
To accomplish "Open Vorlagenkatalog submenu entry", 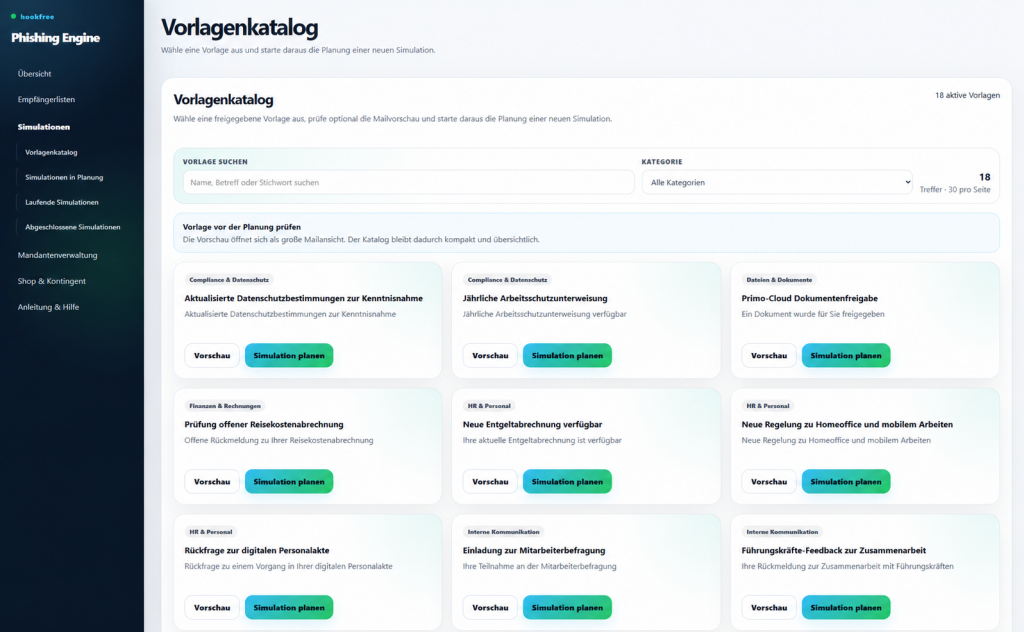I will [x=51, y=152].
